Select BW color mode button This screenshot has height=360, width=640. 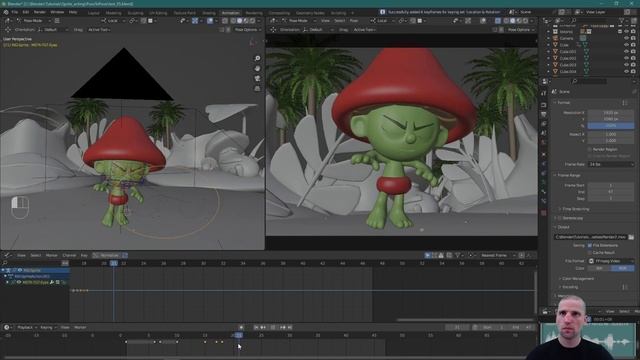(599, 268)
